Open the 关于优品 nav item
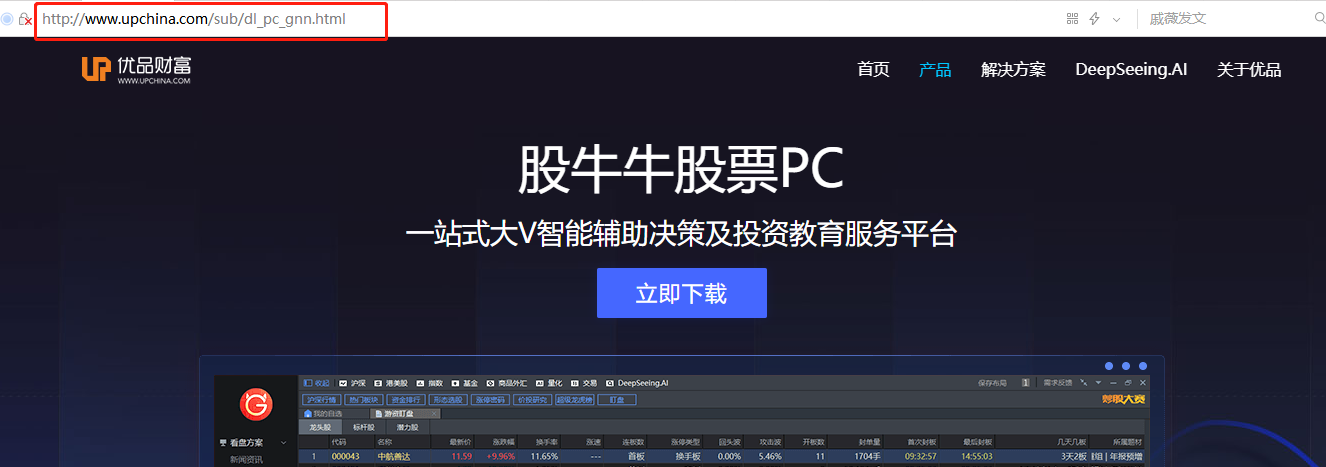This screenshot has height=467, width=1326. click(1249, 70)
